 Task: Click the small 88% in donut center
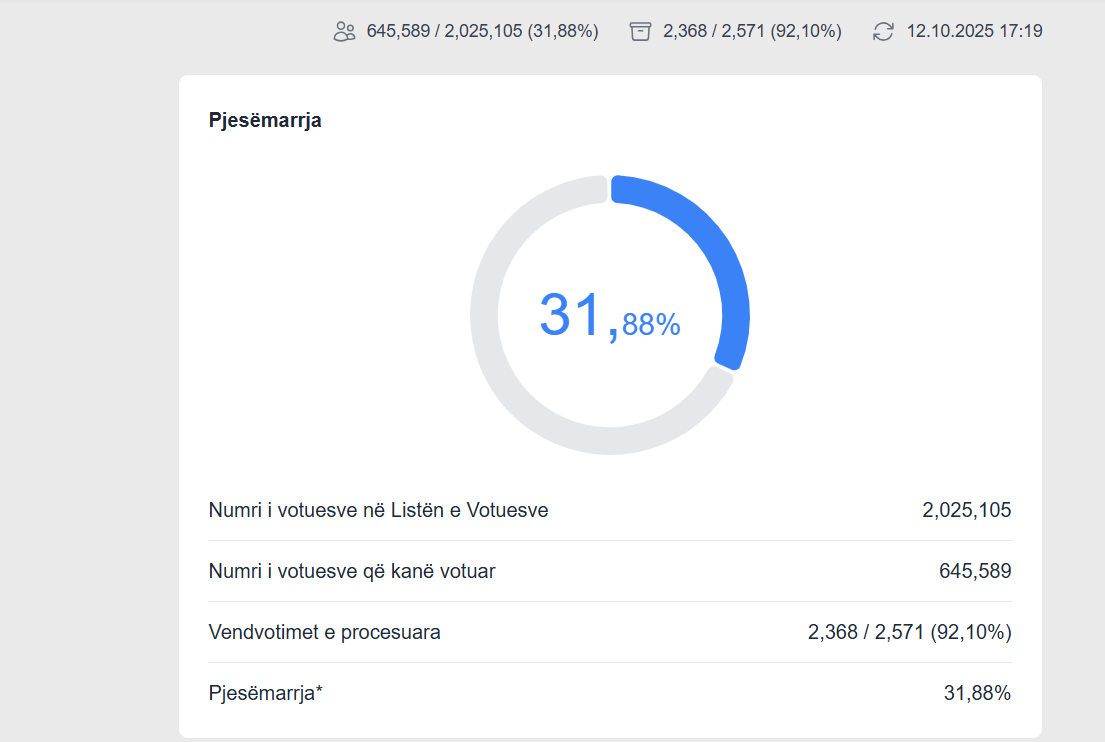point(651,325)
